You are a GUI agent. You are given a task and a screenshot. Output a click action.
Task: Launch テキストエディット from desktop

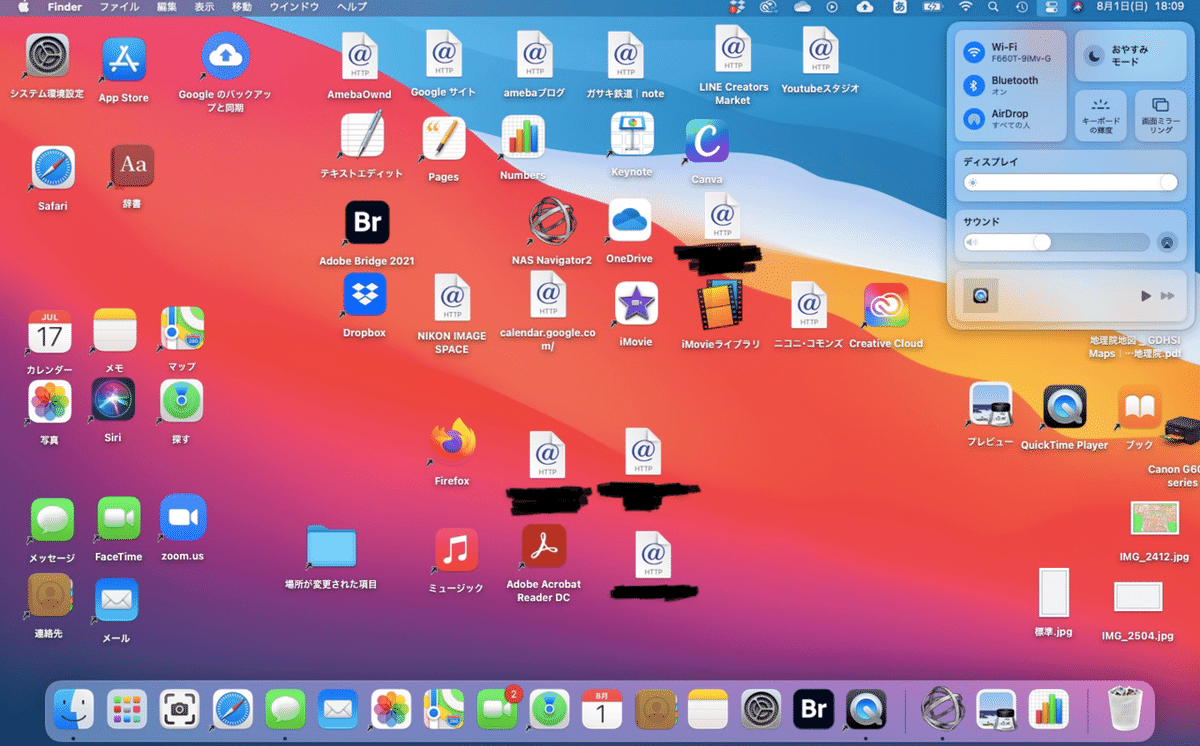click(362, 136)
